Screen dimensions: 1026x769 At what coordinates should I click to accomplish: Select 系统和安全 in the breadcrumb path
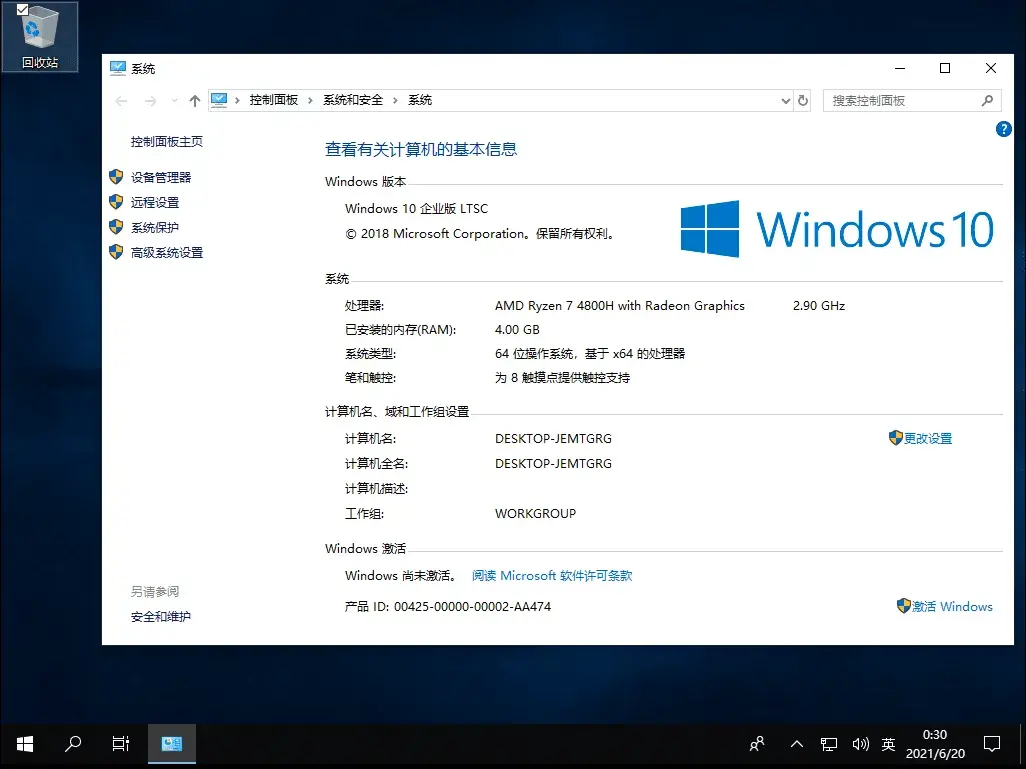point(353,100)
